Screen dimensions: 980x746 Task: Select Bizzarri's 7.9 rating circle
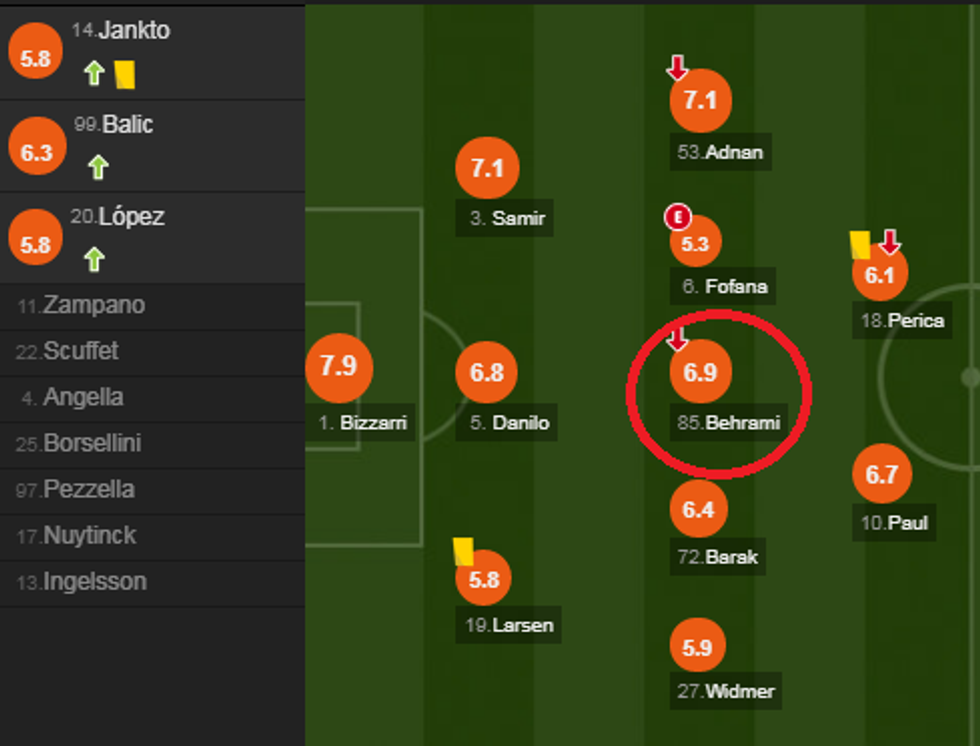[339, 366]
